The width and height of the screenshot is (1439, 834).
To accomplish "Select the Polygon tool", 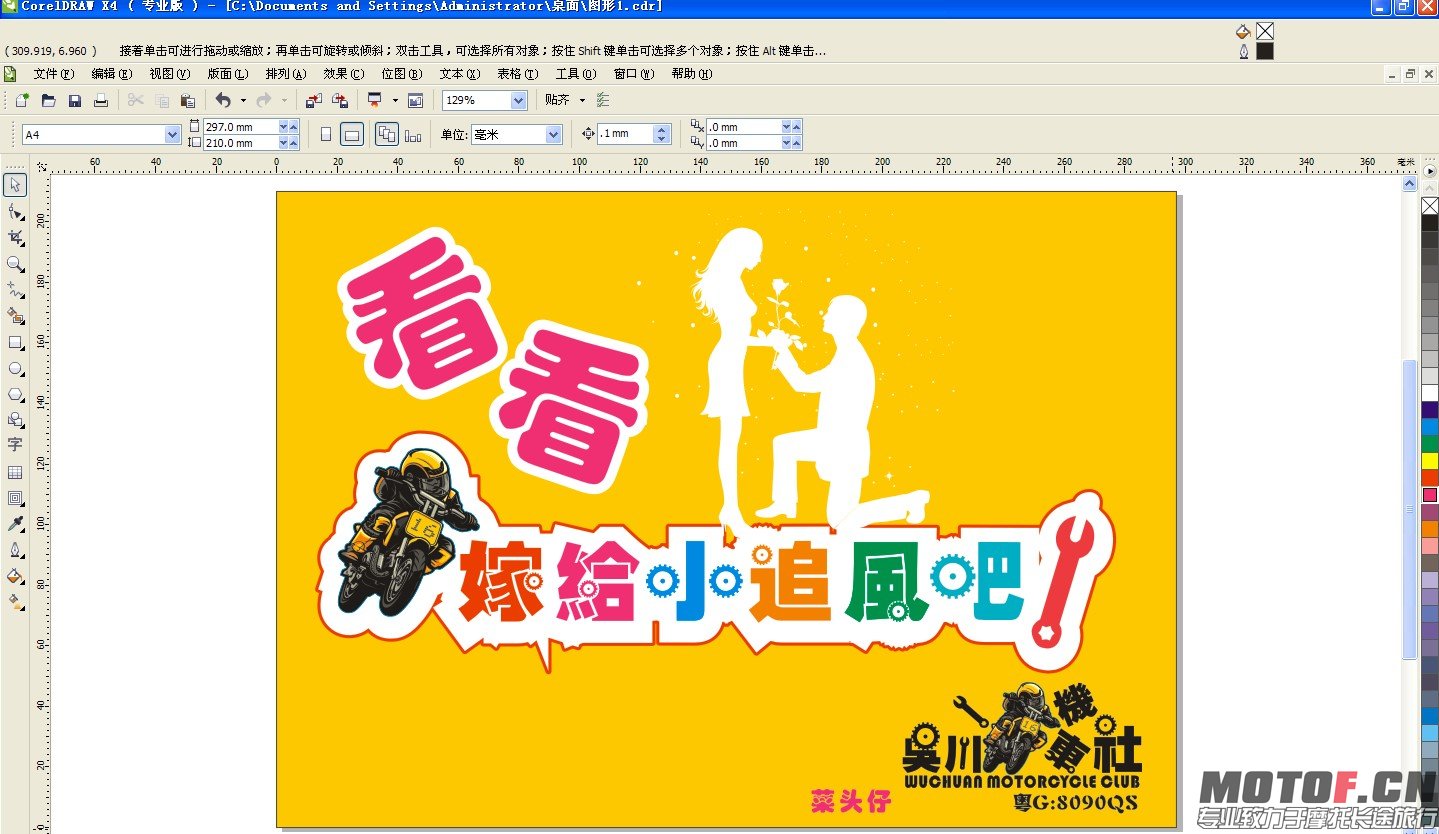I will [15, 394].
